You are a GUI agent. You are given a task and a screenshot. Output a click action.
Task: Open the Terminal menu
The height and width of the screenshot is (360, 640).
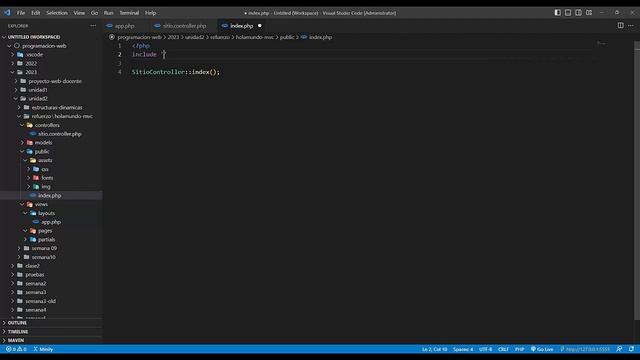(x=129, y=13)
